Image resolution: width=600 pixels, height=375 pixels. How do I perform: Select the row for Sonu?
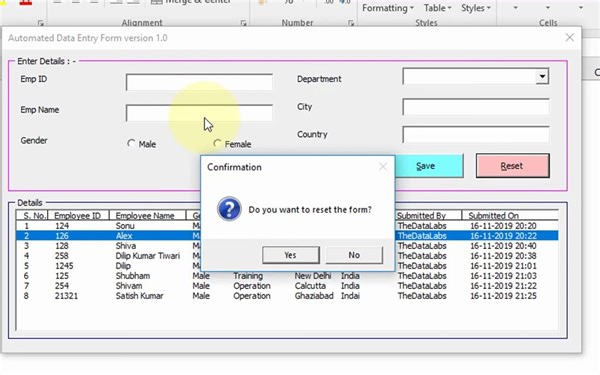click(x=287, y=226)
